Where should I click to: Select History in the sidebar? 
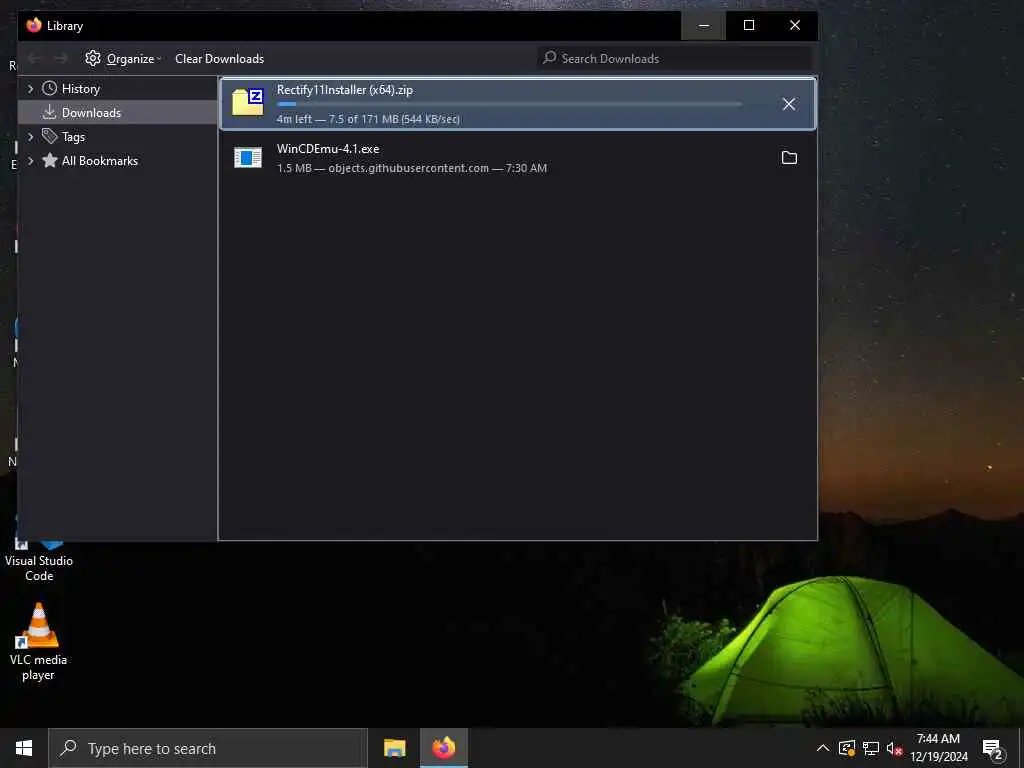coord(118,89)
